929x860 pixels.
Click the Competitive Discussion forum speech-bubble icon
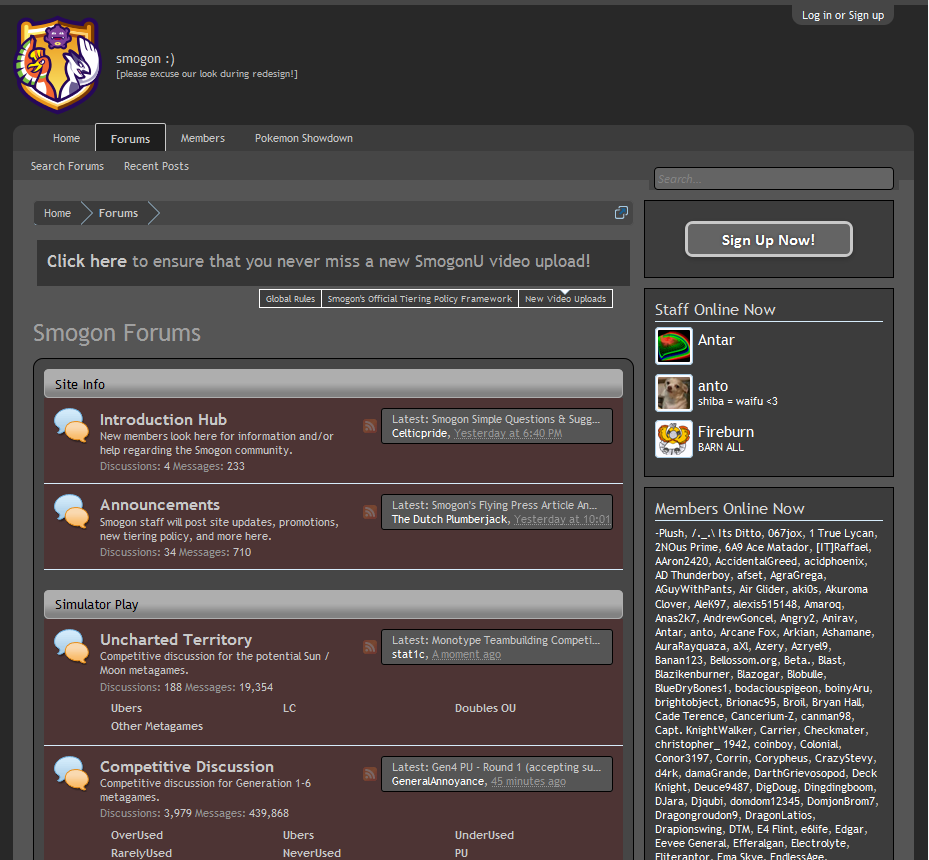pos(71,773)
